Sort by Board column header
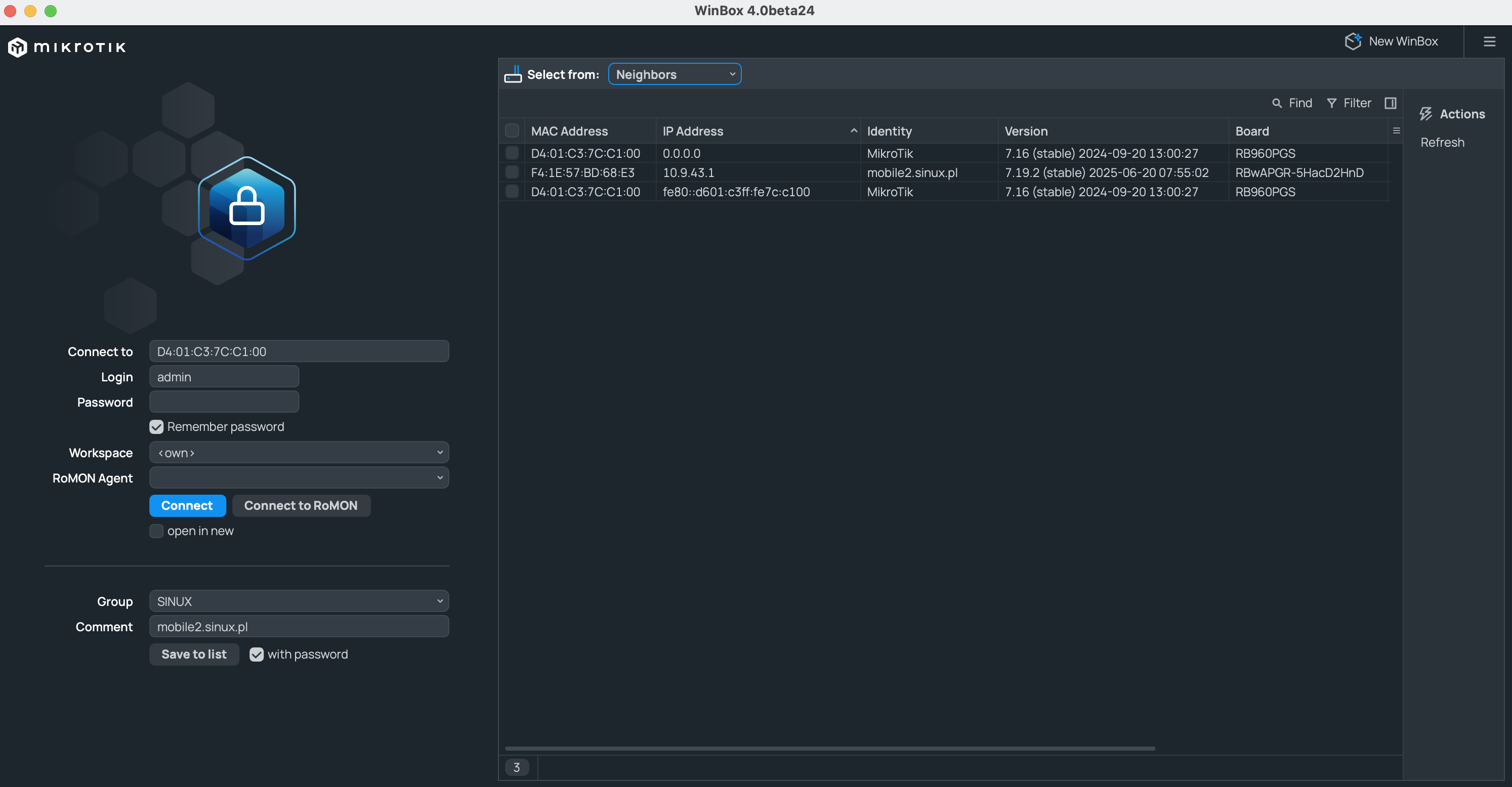 (x=1308, y=131)
